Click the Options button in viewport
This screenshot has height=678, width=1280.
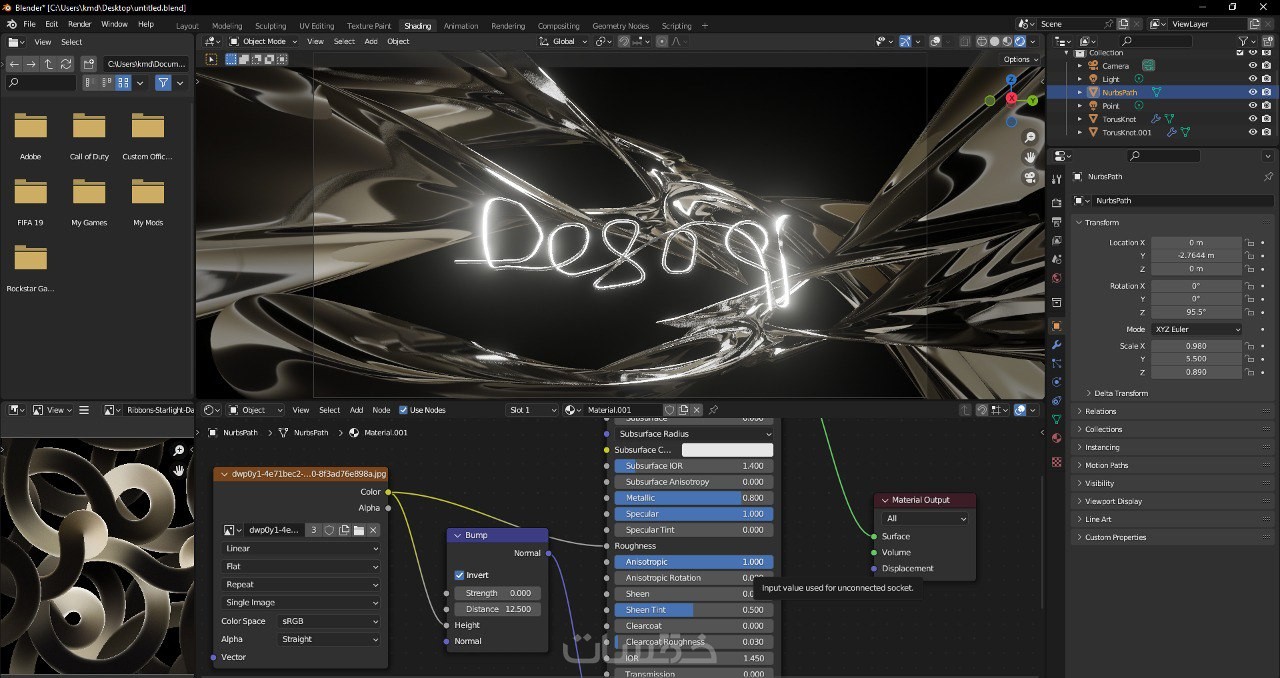tap(1019, 59)
